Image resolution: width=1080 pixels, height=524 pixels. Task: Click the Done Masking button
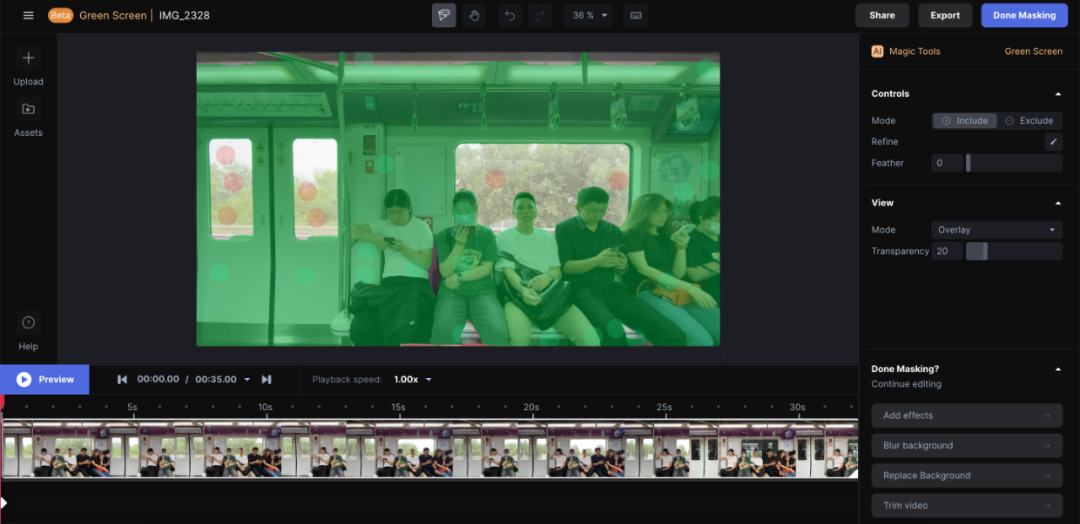click(x=1024, y=15)
